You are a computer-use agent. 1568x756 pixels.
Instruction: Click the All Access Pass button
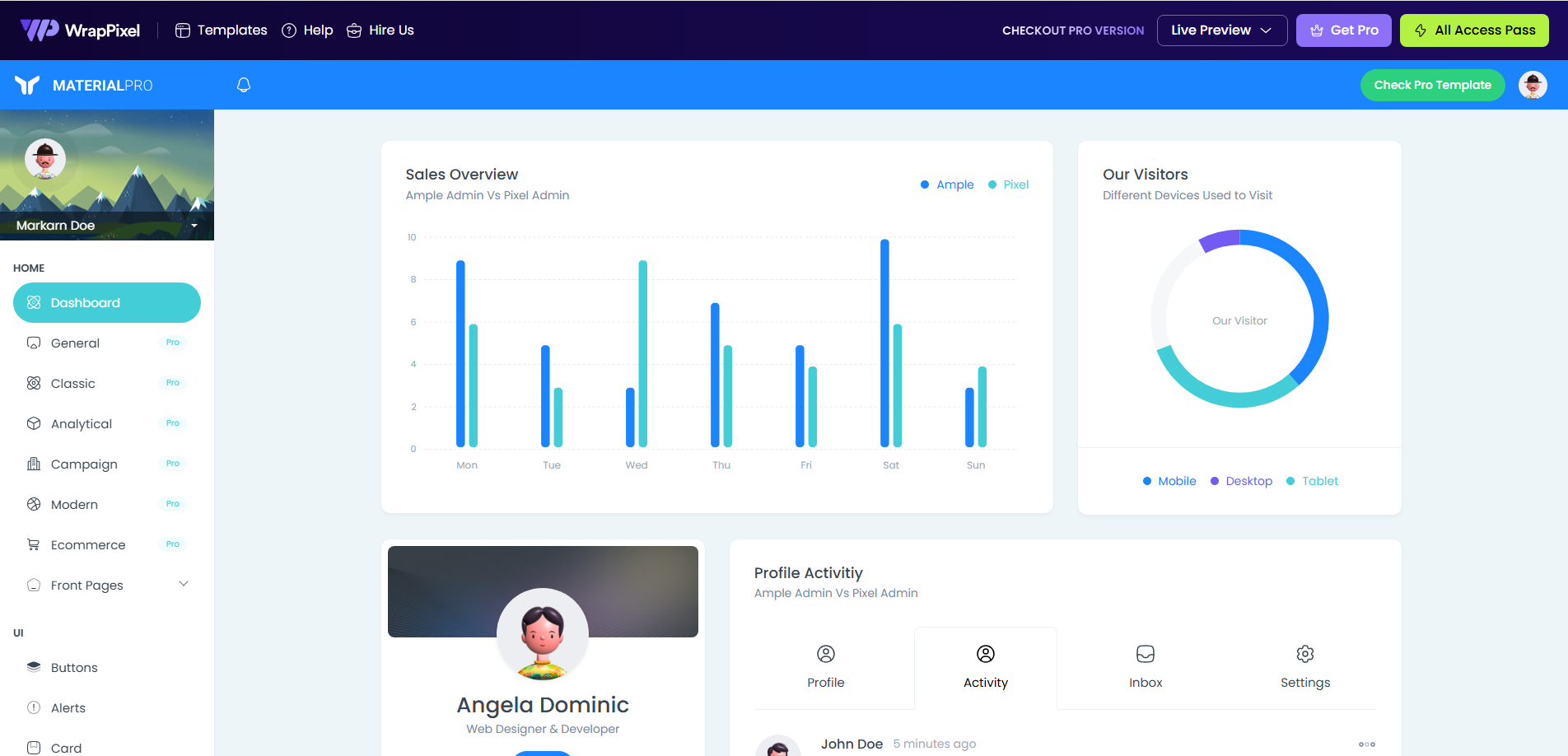coord(1474,30)
